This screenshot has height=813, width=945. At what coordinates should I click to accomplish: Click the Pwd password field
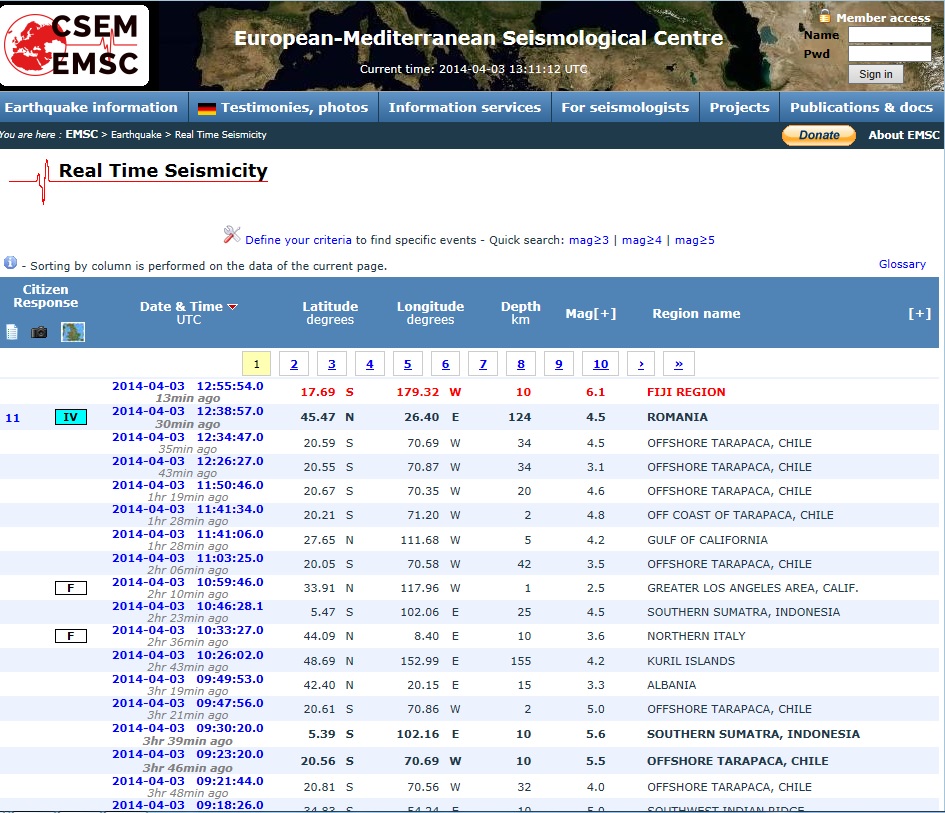pos(890,54)
